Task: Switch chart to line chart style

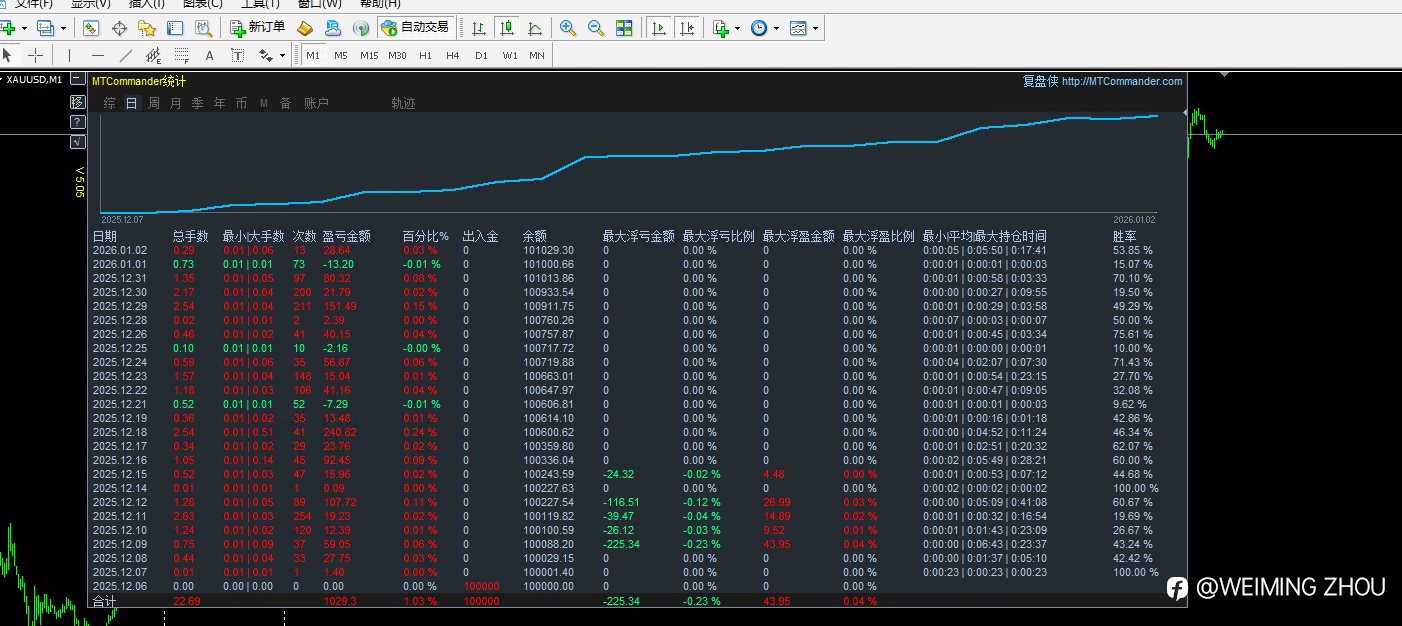Action: pos(535,28)
